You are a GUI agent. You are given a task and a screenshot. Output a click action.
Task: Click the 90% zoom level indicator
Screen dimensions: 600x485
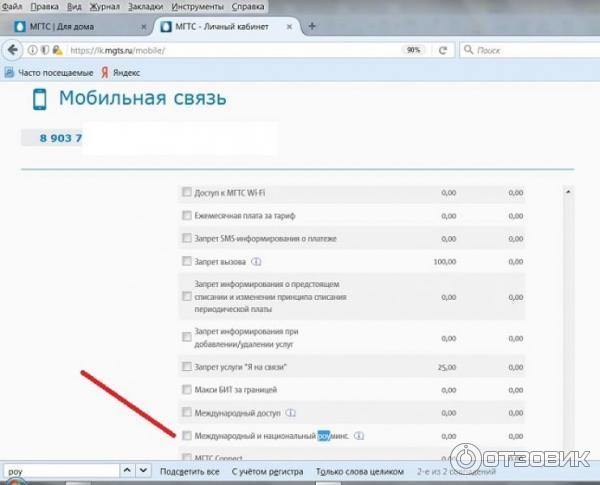point(412,49)
